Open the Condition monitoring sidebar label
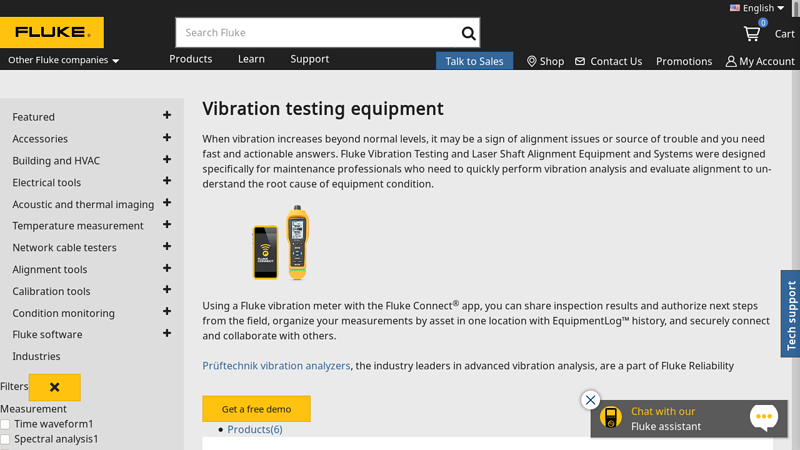 [x=63, y=313]
